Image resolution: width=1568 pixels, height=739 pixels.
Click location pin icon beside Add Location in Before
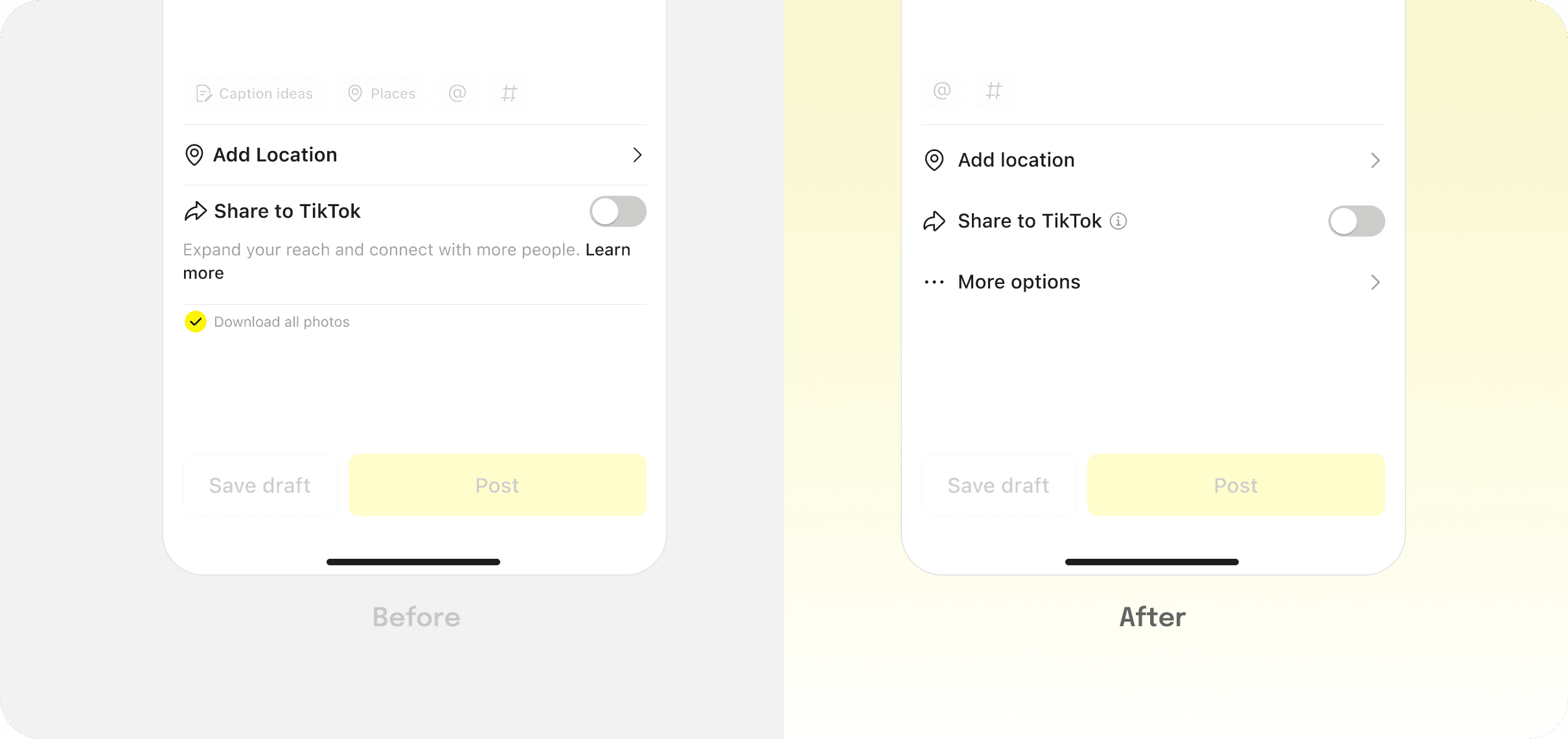click(x=194, y=155)
